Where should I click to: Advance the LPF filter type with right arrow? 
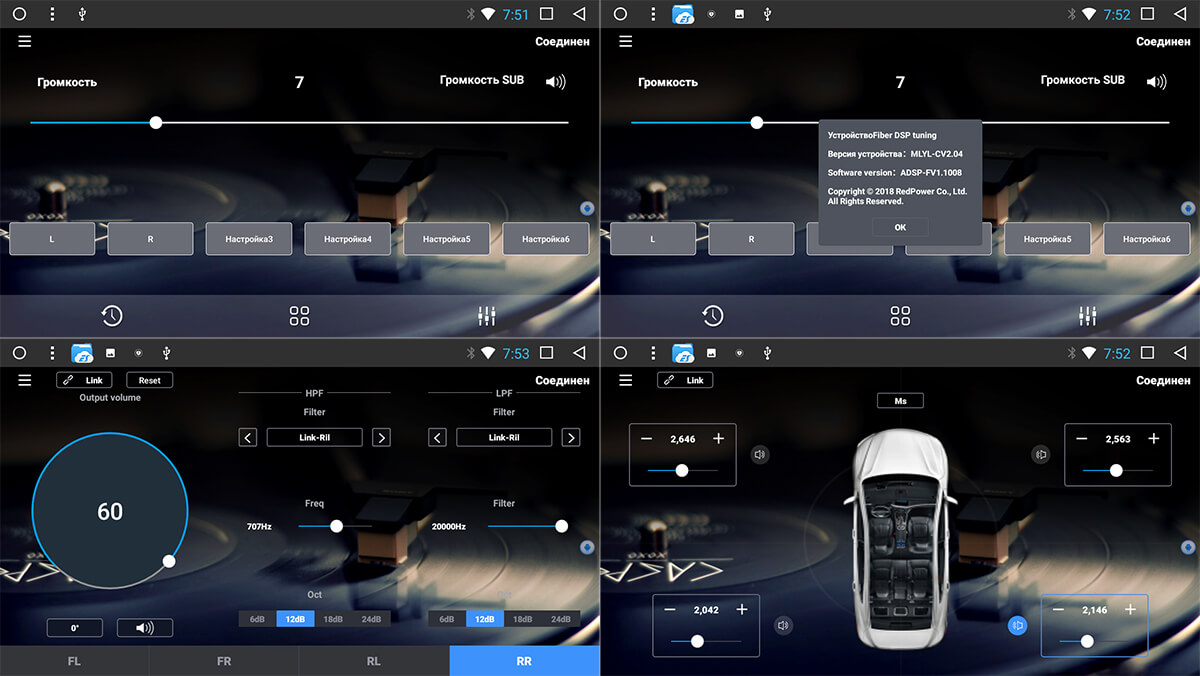[x=570, y=437]
